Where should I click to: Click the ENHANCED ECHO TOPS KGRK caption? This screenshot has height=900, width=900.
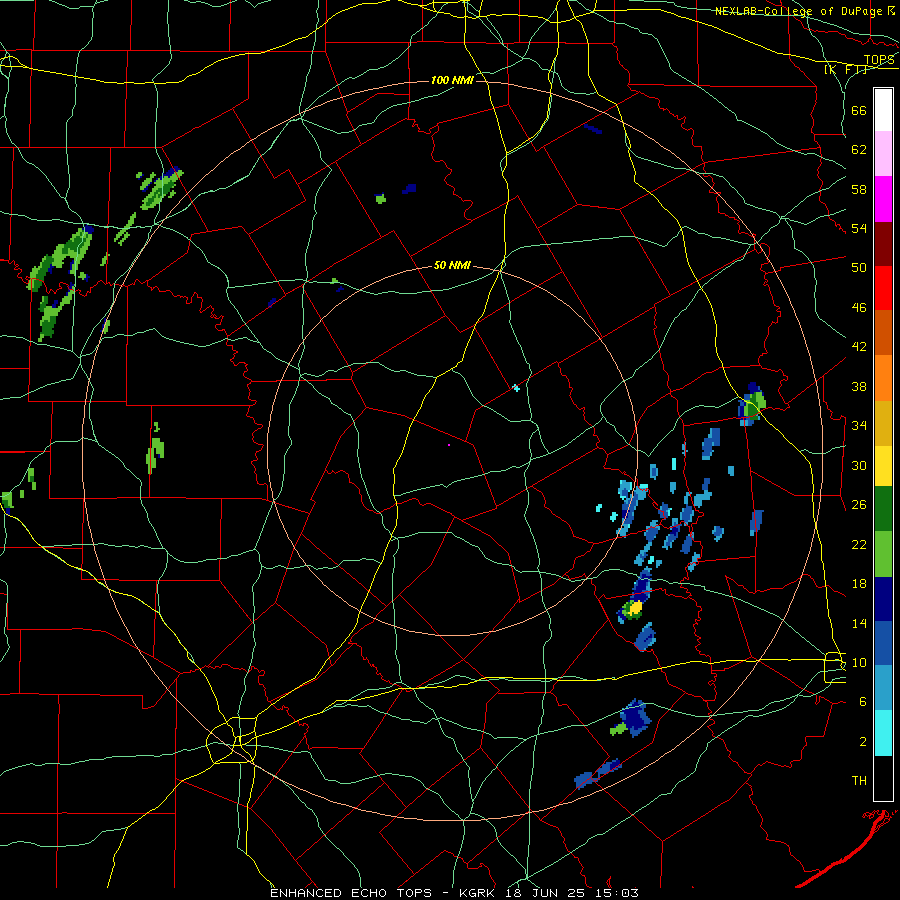coord(454,893)
